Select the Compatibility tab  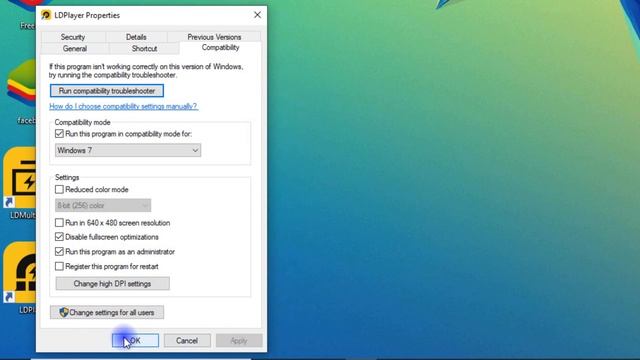[x=220, y=48]
